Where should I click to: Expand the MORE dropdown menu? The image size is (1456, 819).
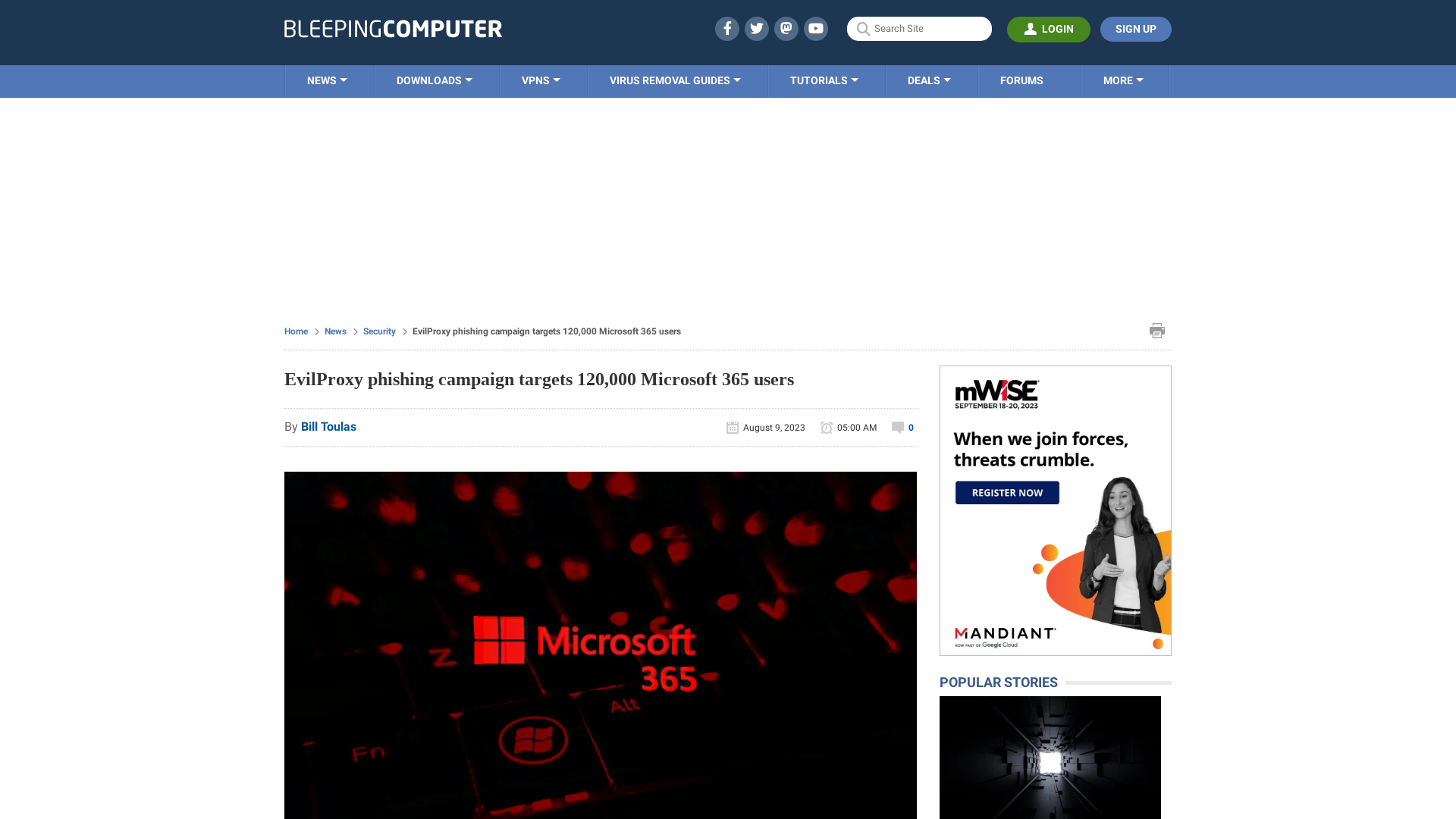pyautogui.click(x=1123, y=80)
